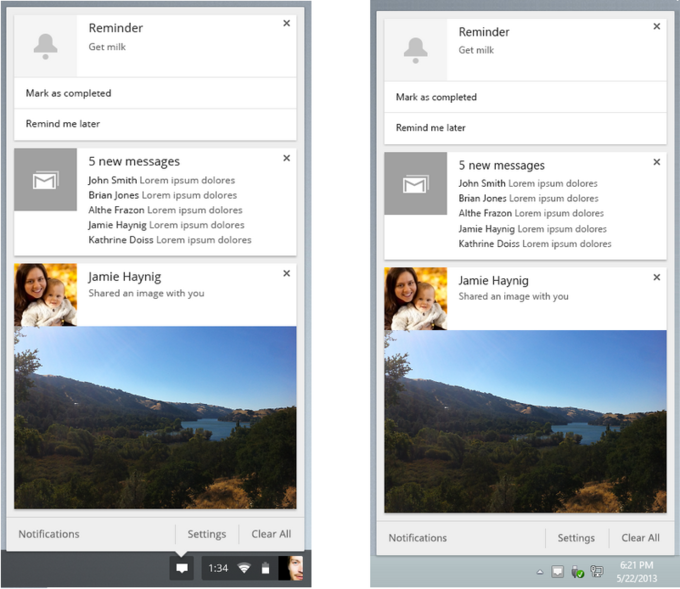
Task: Click Clear All in the right notification panel
Action: pyautogui.click(x=641, y=538)
